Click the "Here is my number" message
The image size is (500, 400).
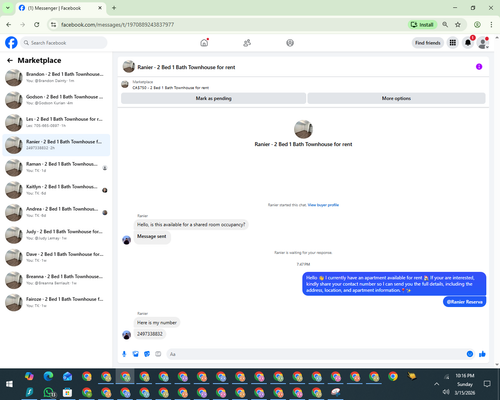point(157,322)
